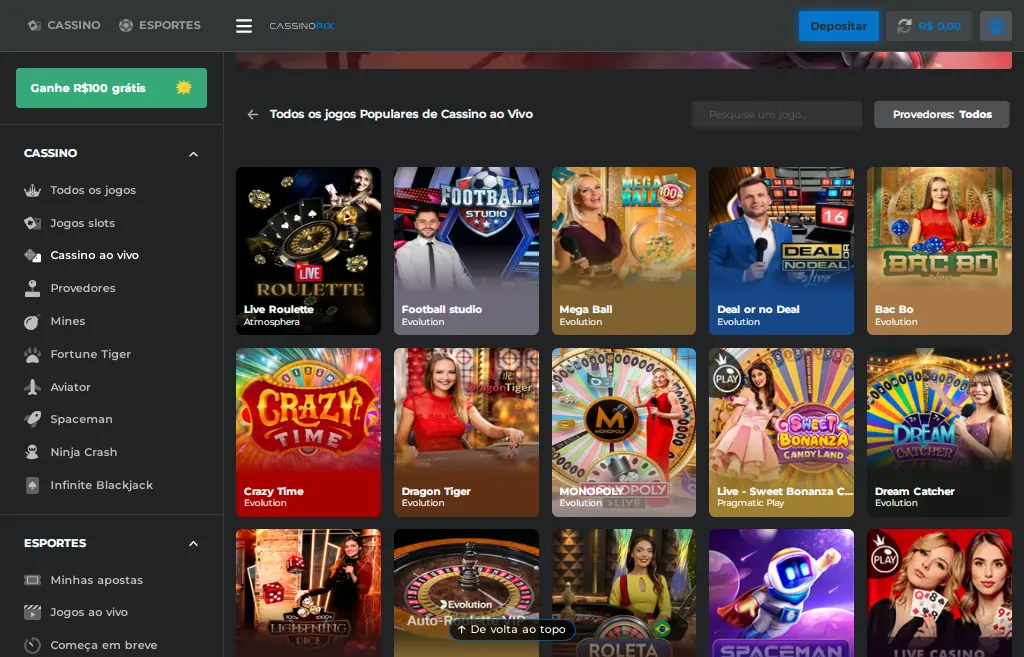Focus the Pesquise um jogo search field
Screen dimensions: 1024x657
(776, 114)
